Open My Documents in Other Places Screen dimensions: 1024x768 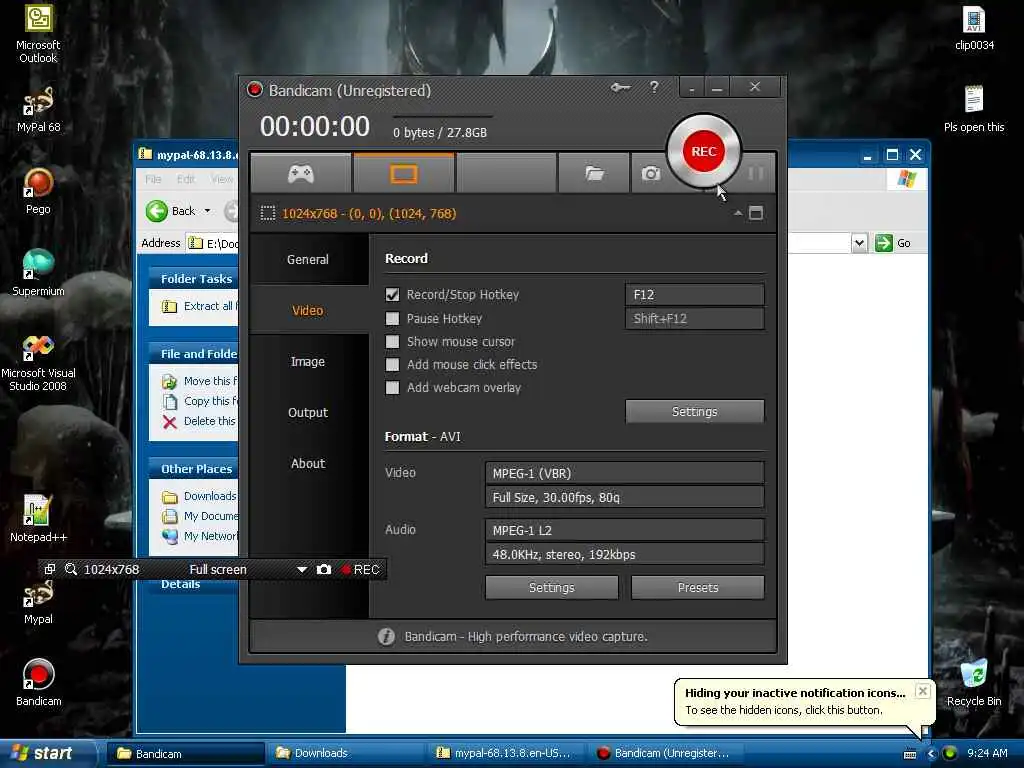pyautogui.click(x=199, y=516)
